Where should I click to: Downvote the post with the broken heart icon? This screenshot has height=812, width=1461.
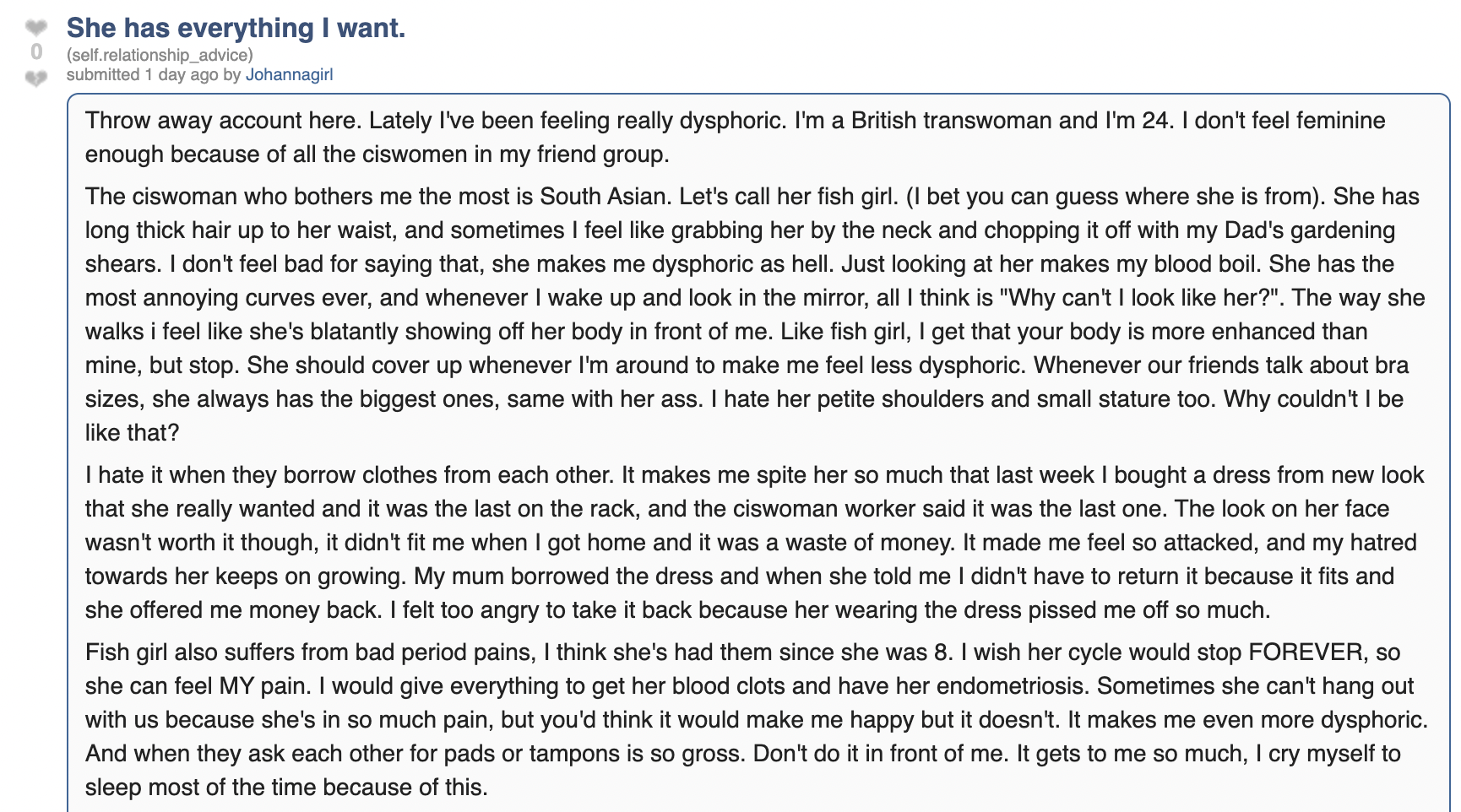point(36,78)
